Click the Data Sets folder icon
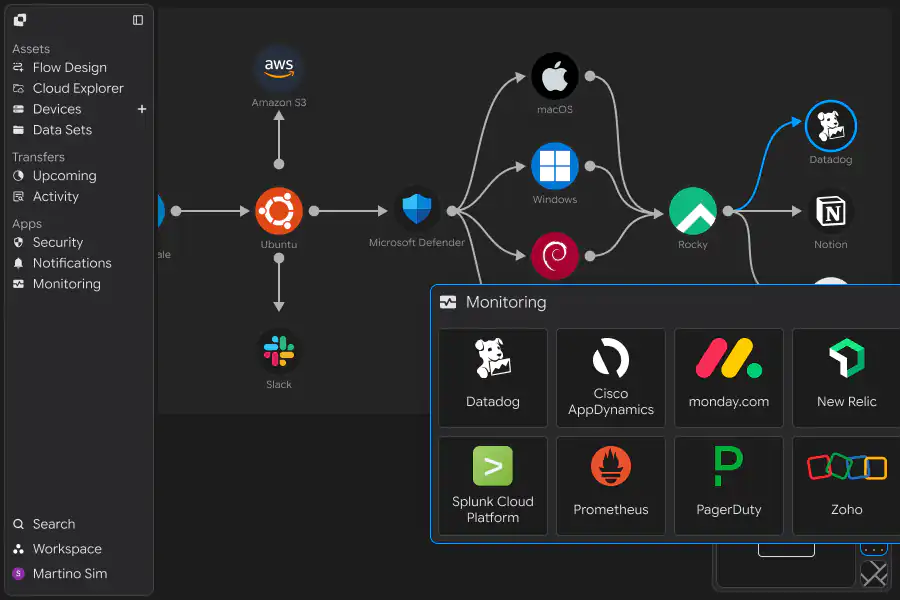The width and height of the screenshot is (900, 600). pyautogui.click(x=18, y=130)
